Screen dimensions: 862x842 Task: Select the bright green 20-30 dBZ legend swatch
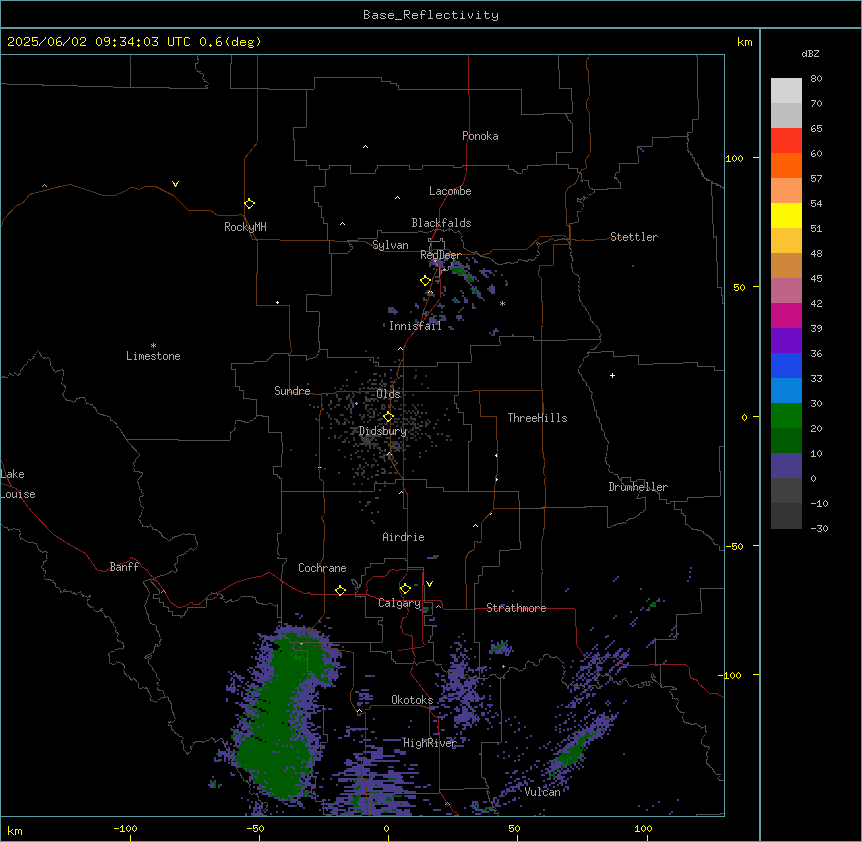tap(786, 416)
